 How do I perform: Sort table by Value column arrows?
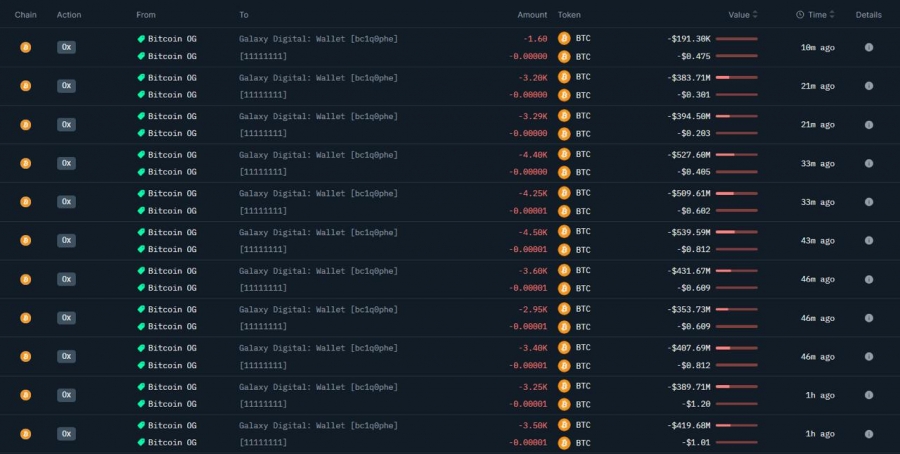click(x=755, y=15)
